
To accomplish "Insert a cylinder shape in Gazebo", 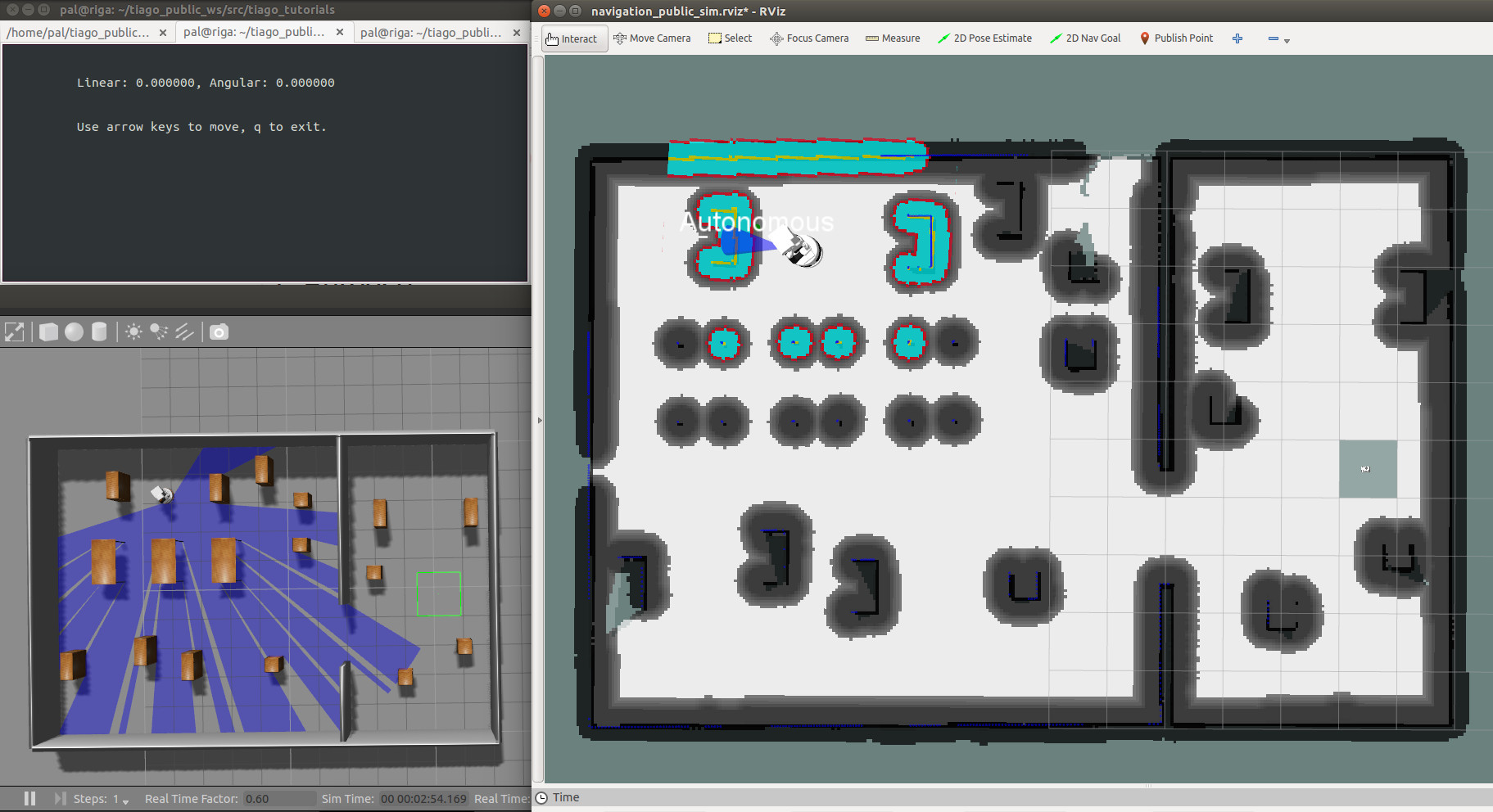I will point(99,332).
